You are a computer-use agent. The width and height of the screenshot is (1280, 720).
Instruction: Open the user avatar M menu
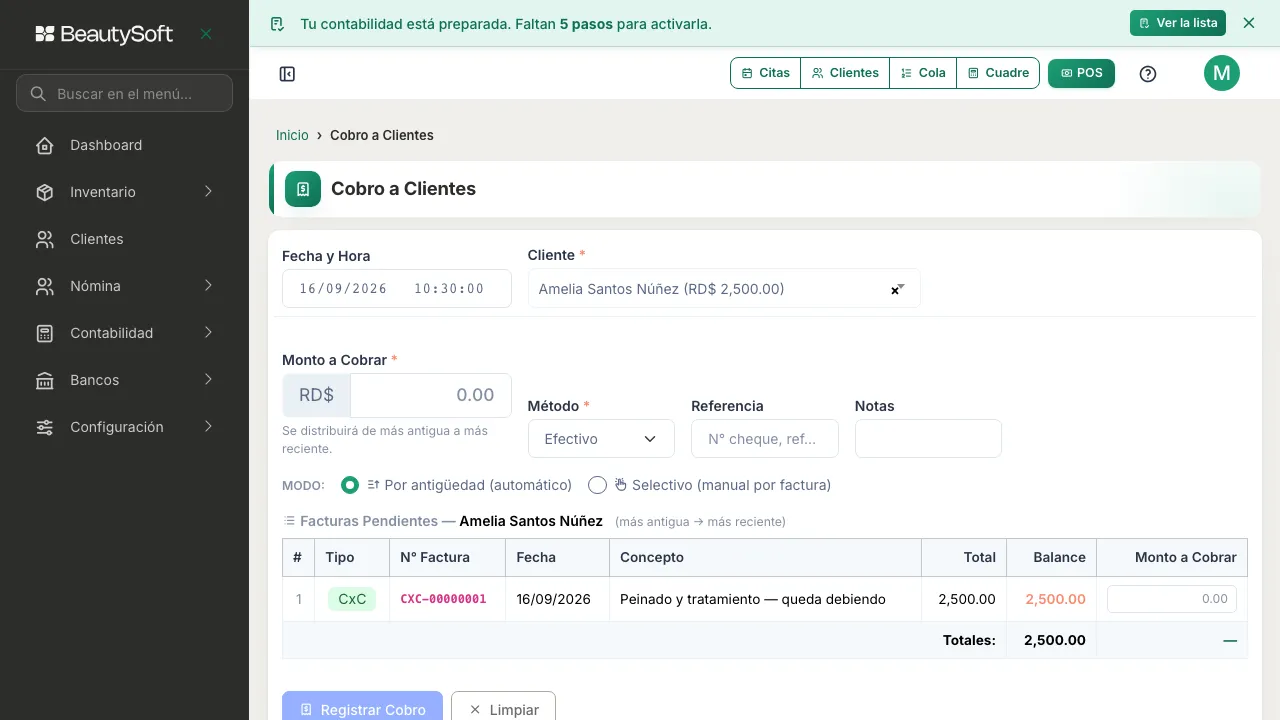(1222, 73)
